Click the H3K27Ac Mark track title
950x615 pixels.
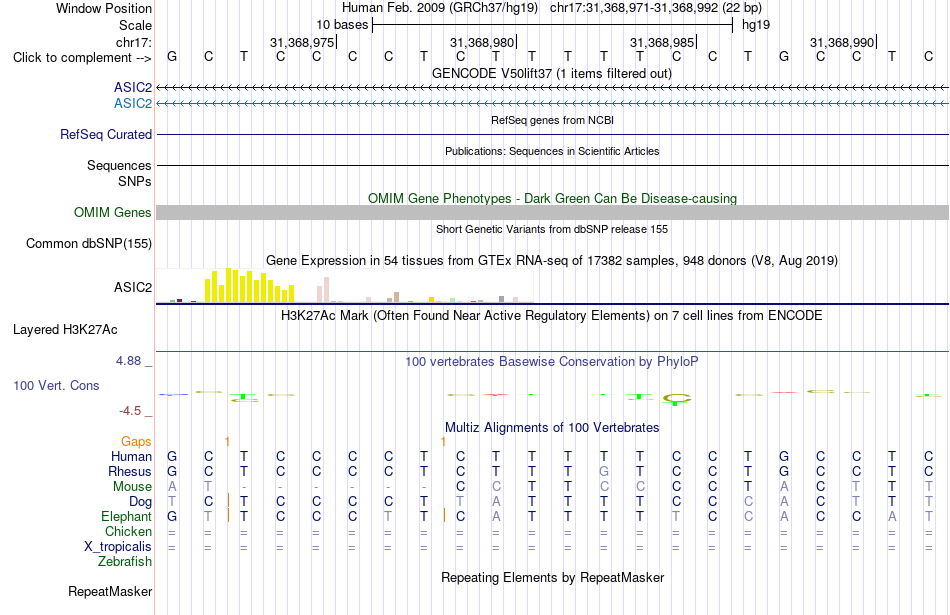pyautogui.click(x=551, y=316)
